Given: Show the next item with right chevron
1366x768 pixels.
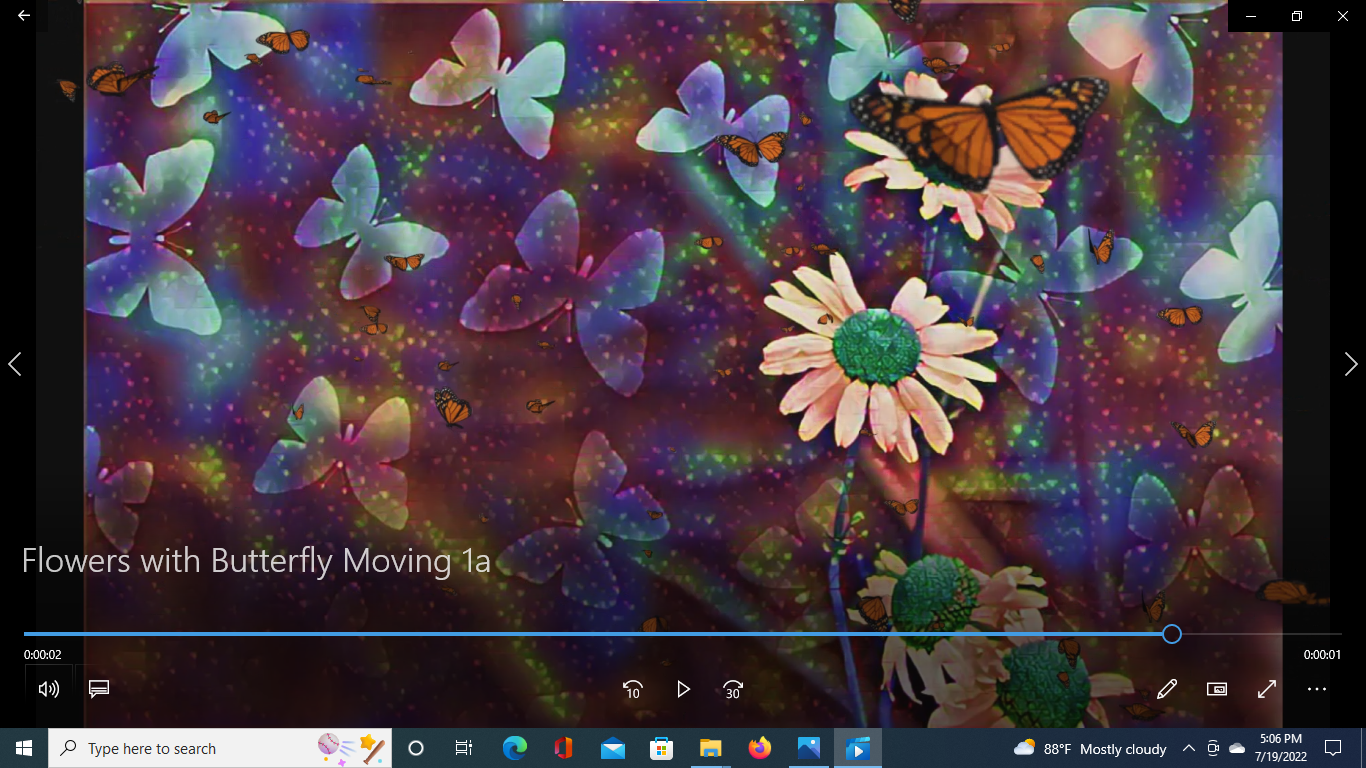Looking at the screenshot, I should click(x=1351, y=364).
